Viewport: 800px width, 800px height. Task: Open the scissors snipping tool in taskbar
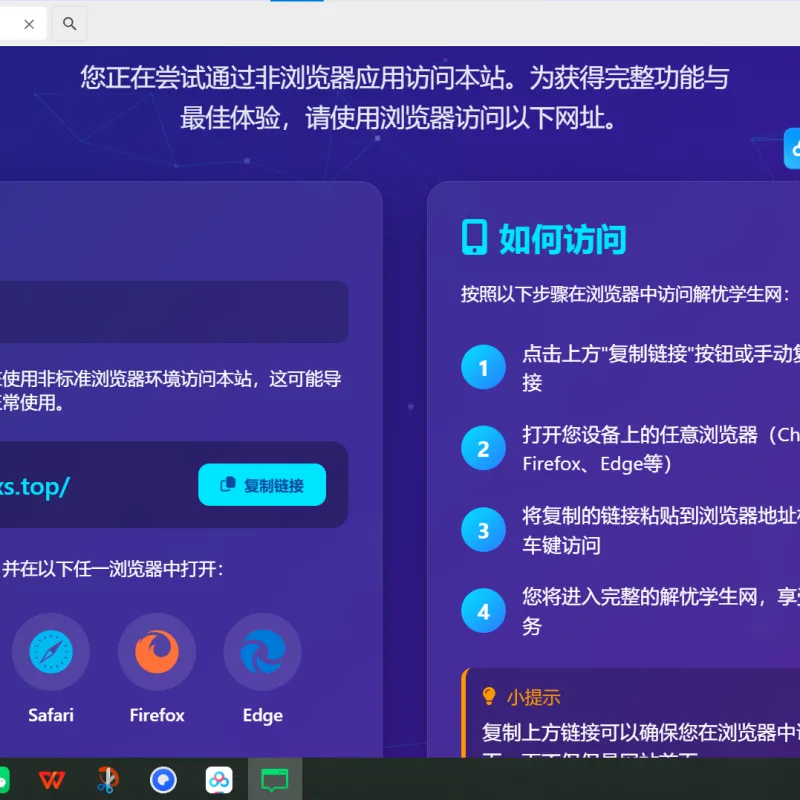(108, 780)
